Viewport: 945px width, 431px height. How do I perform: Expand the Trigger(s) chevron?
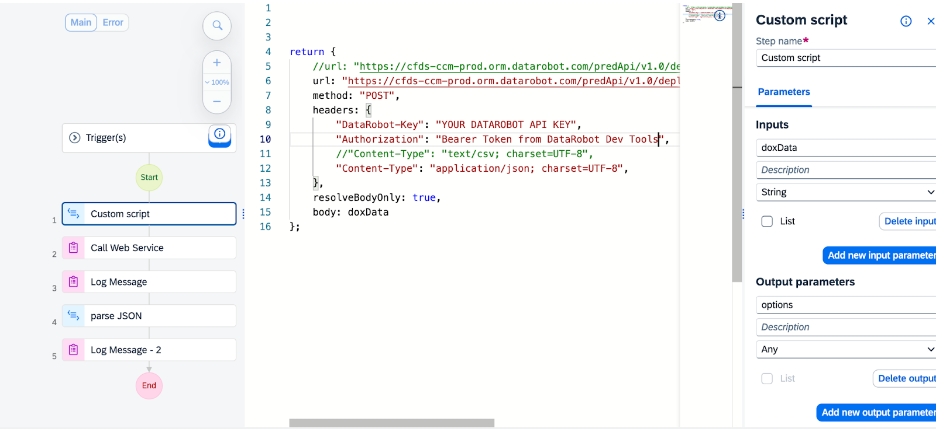point(74,138)
